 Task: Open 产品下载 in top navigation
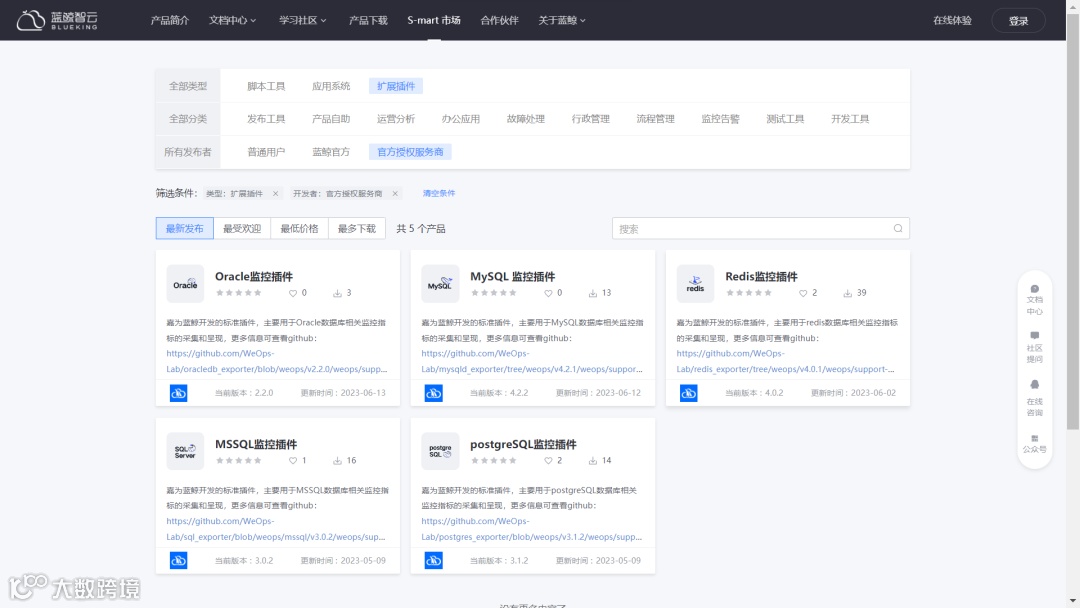pyautogui.click(x=368, y=21)
